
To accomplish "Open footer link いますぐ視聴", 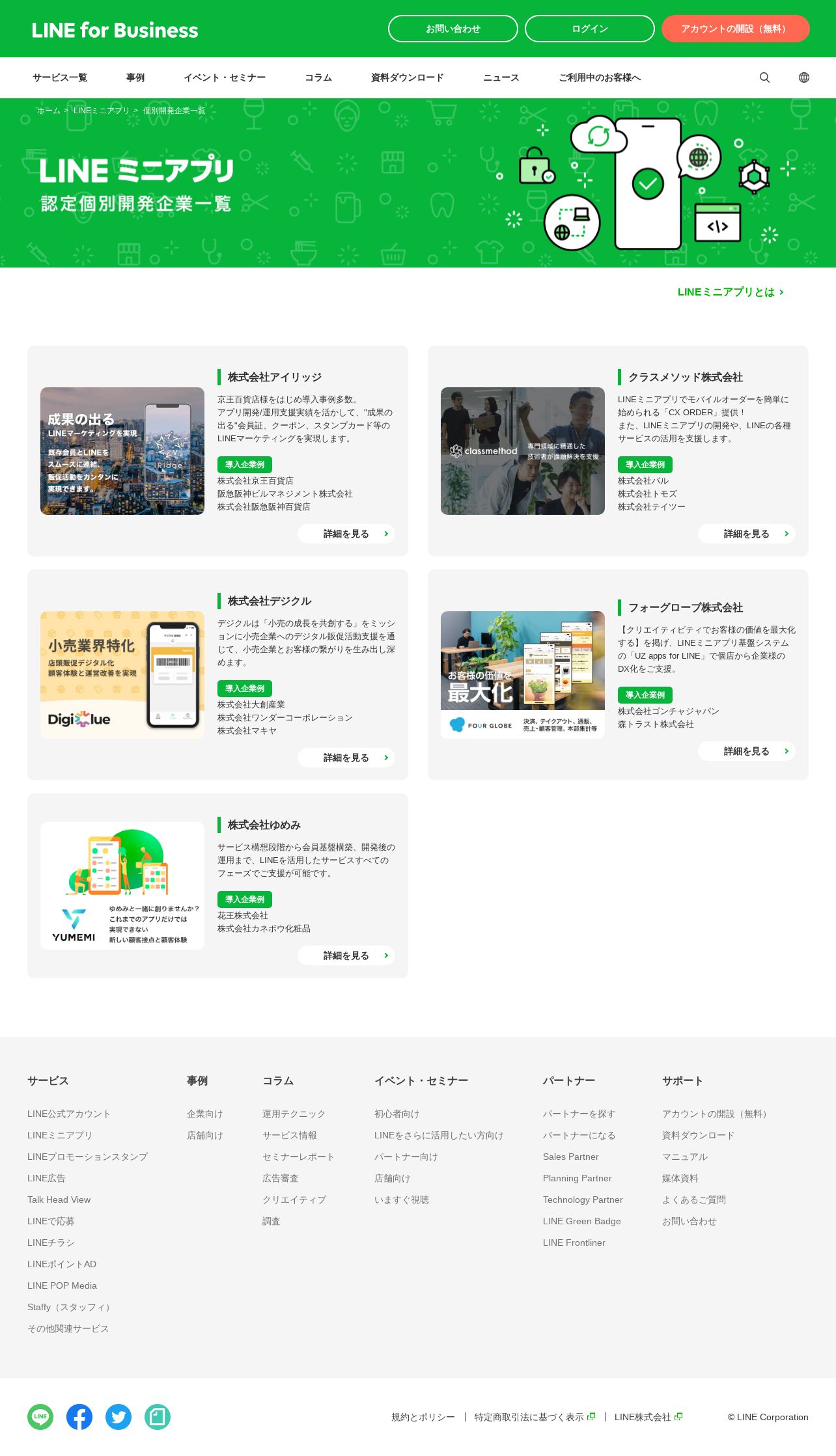I will click(x=402, y=1200).
